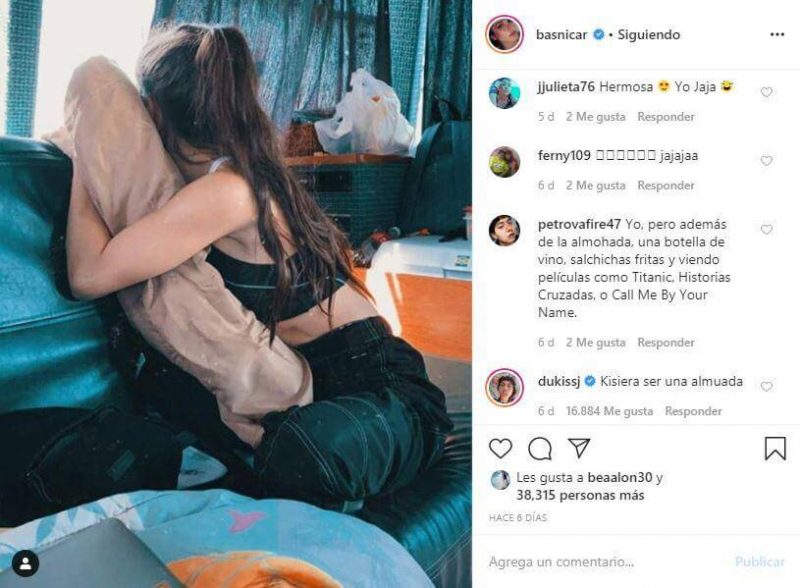
Task: Open the basnicar username link
Action: [x=561, y=35]
